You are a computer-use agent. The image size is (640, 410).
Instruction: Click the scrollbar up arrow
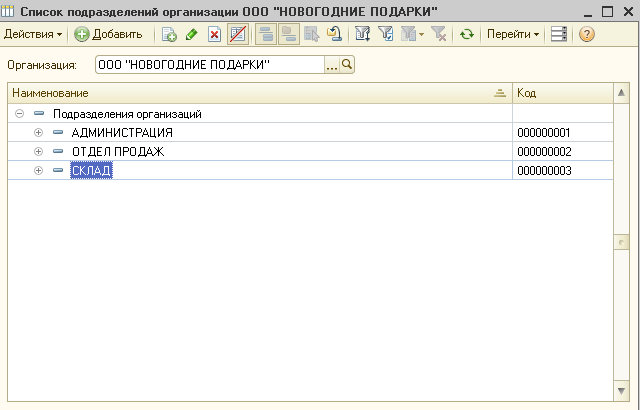[x=621, y=93]
